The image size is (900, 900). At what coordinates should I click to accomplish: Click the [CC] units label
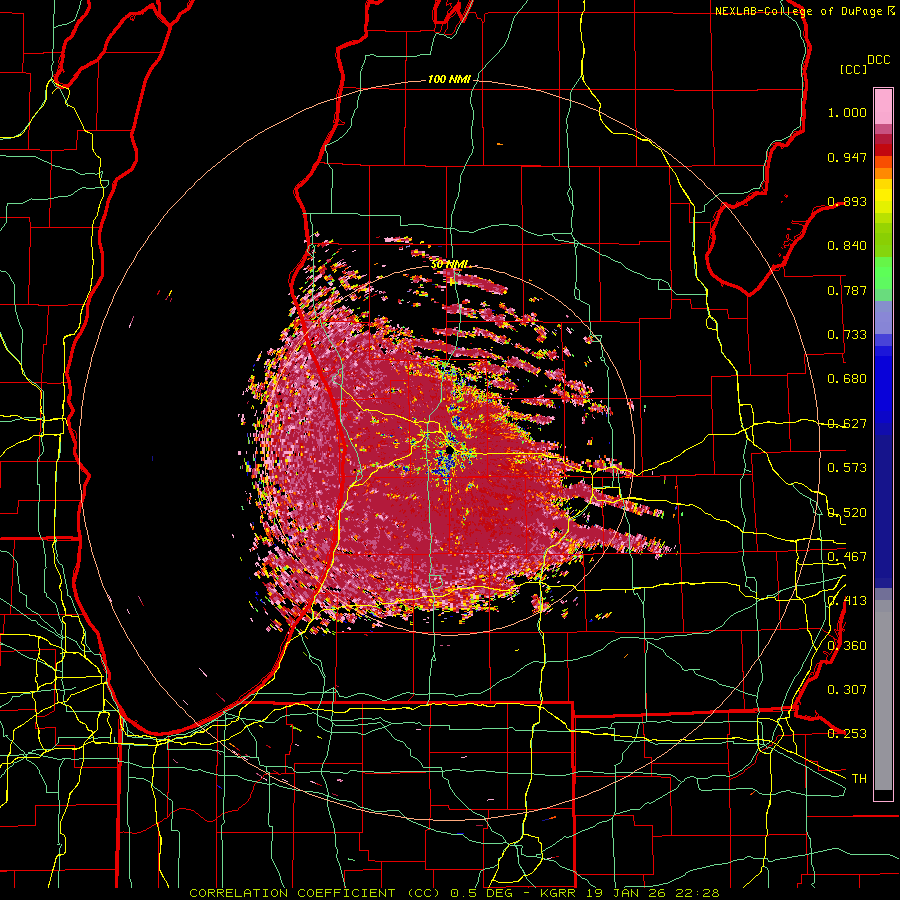(853, 69)
